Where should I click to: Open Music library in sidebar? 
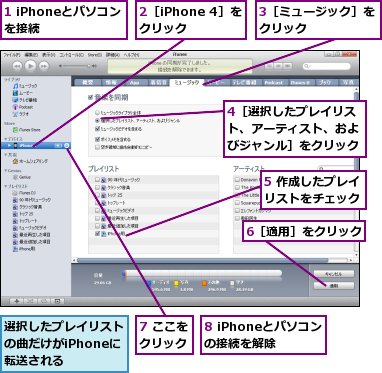25,86
